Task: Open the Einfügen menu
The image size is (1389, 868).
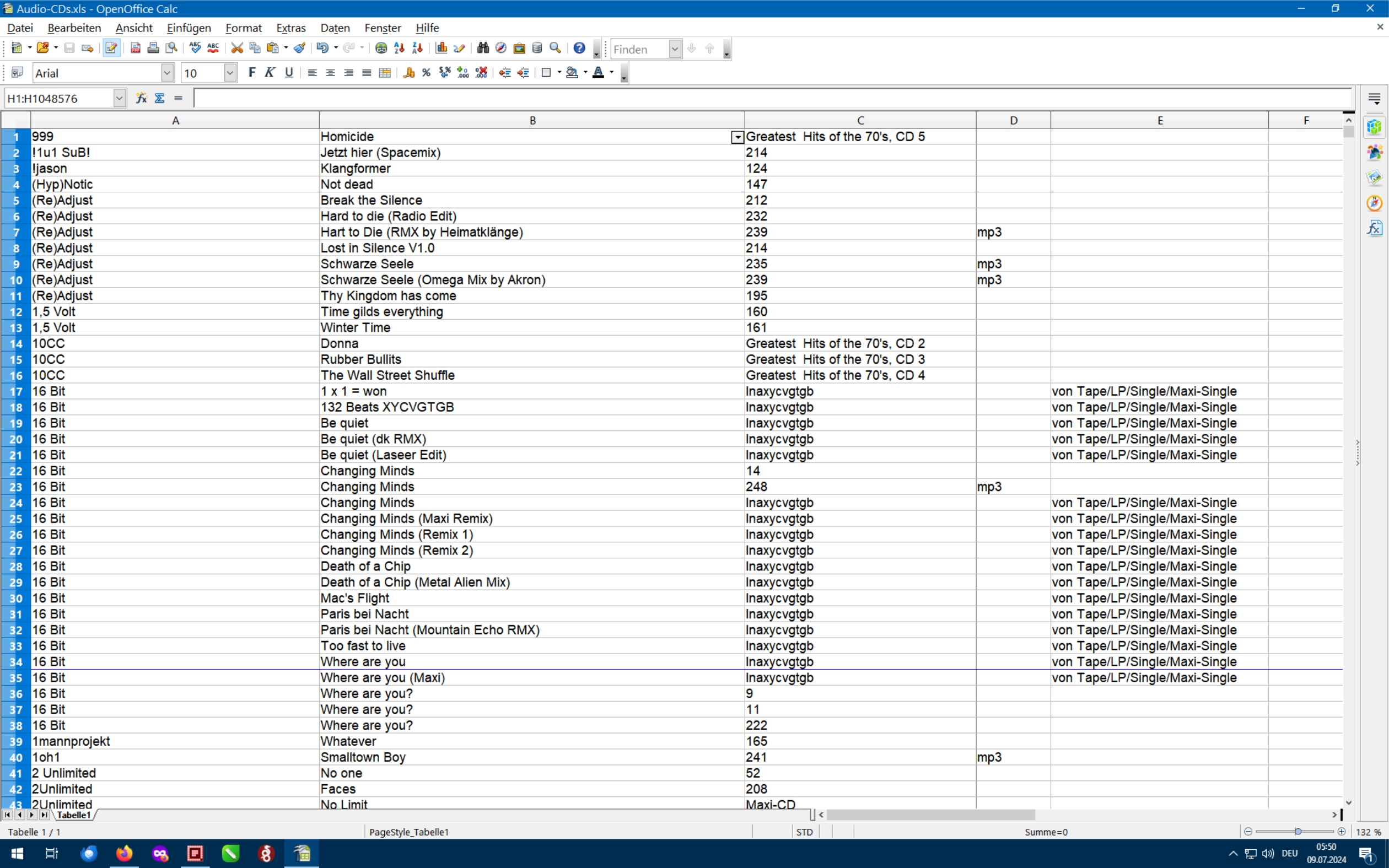Action: point(189,28)
